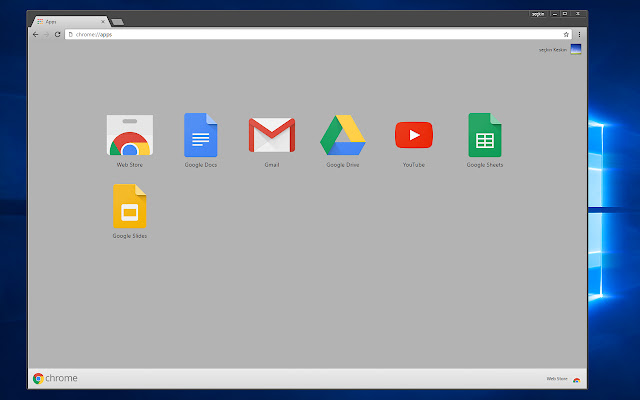Open the Gmail app icon
Image resolution: width=640 pixels, height=400 pixels.
(272, 135)
